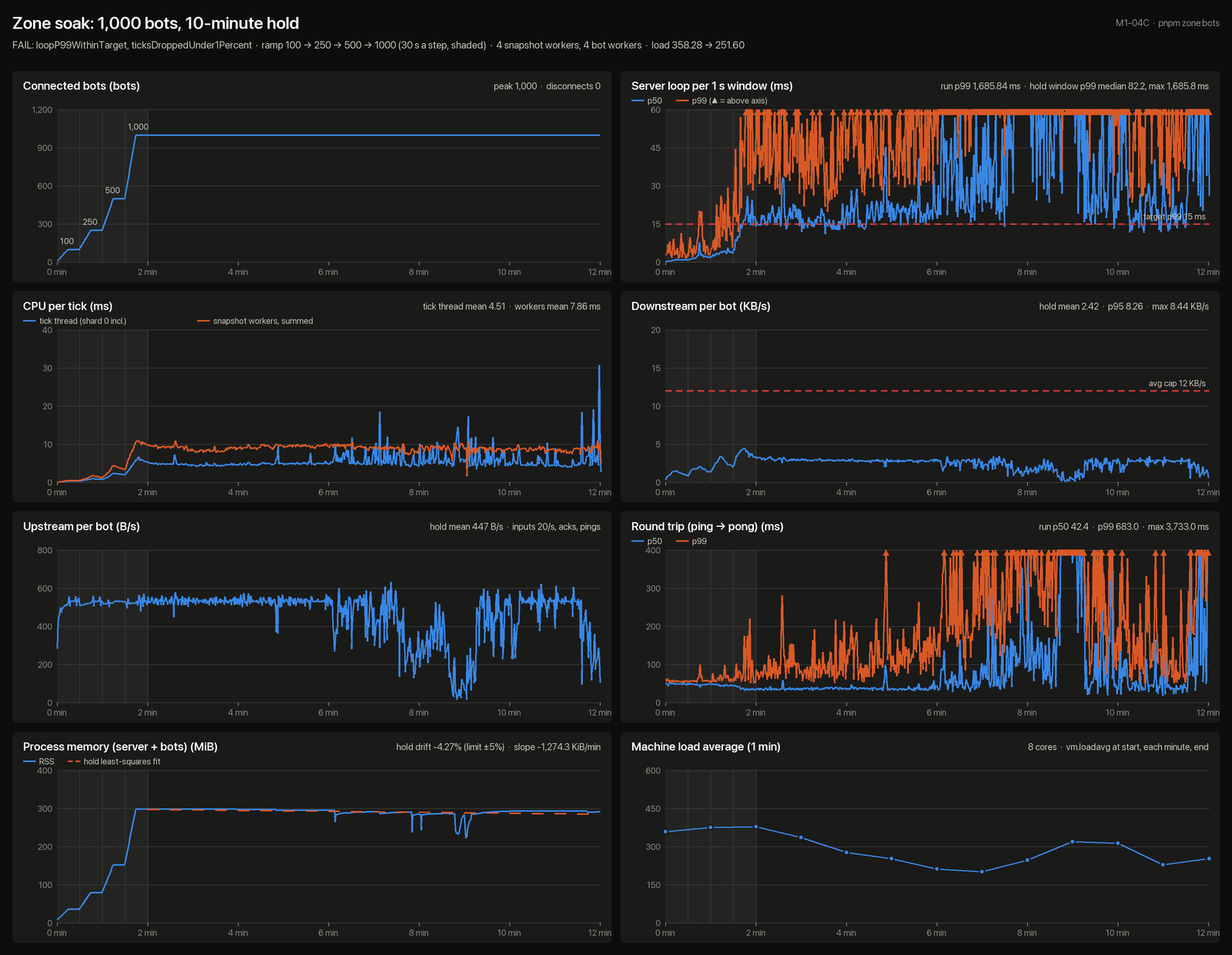
Task: Click the p50 legend entry in Round trip panel
Action: (647, 541)
